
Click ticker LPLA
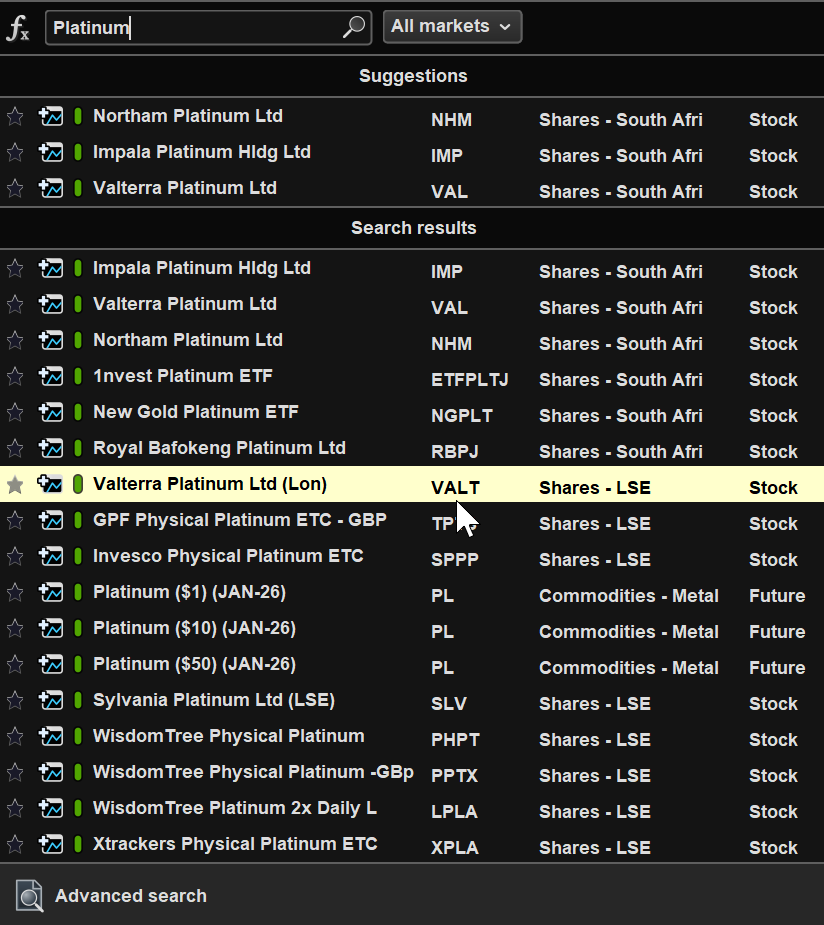[454, 812]
